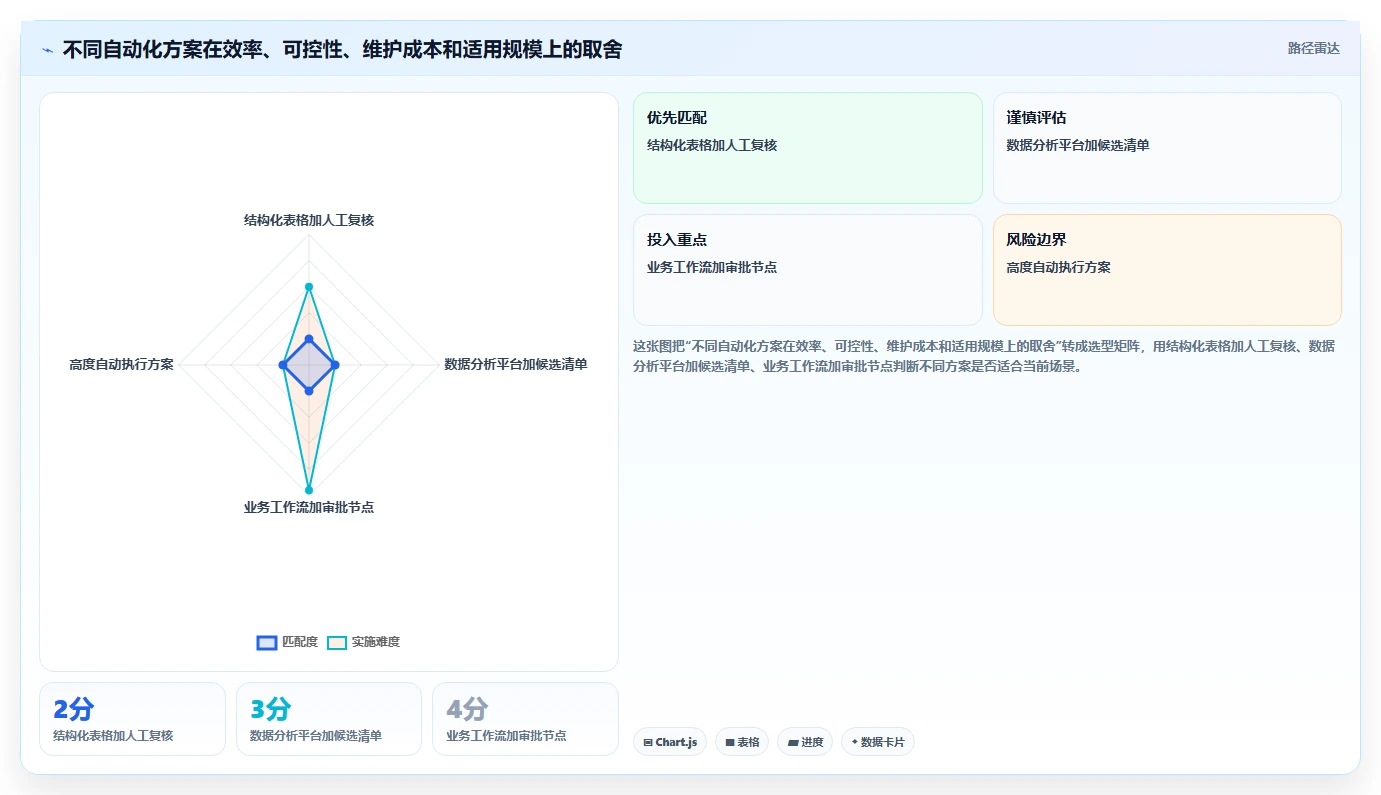Open the 投入重点 card
Image resolution: width=1381 pixels, height=795 pixels.
click(x=808, y=270)
